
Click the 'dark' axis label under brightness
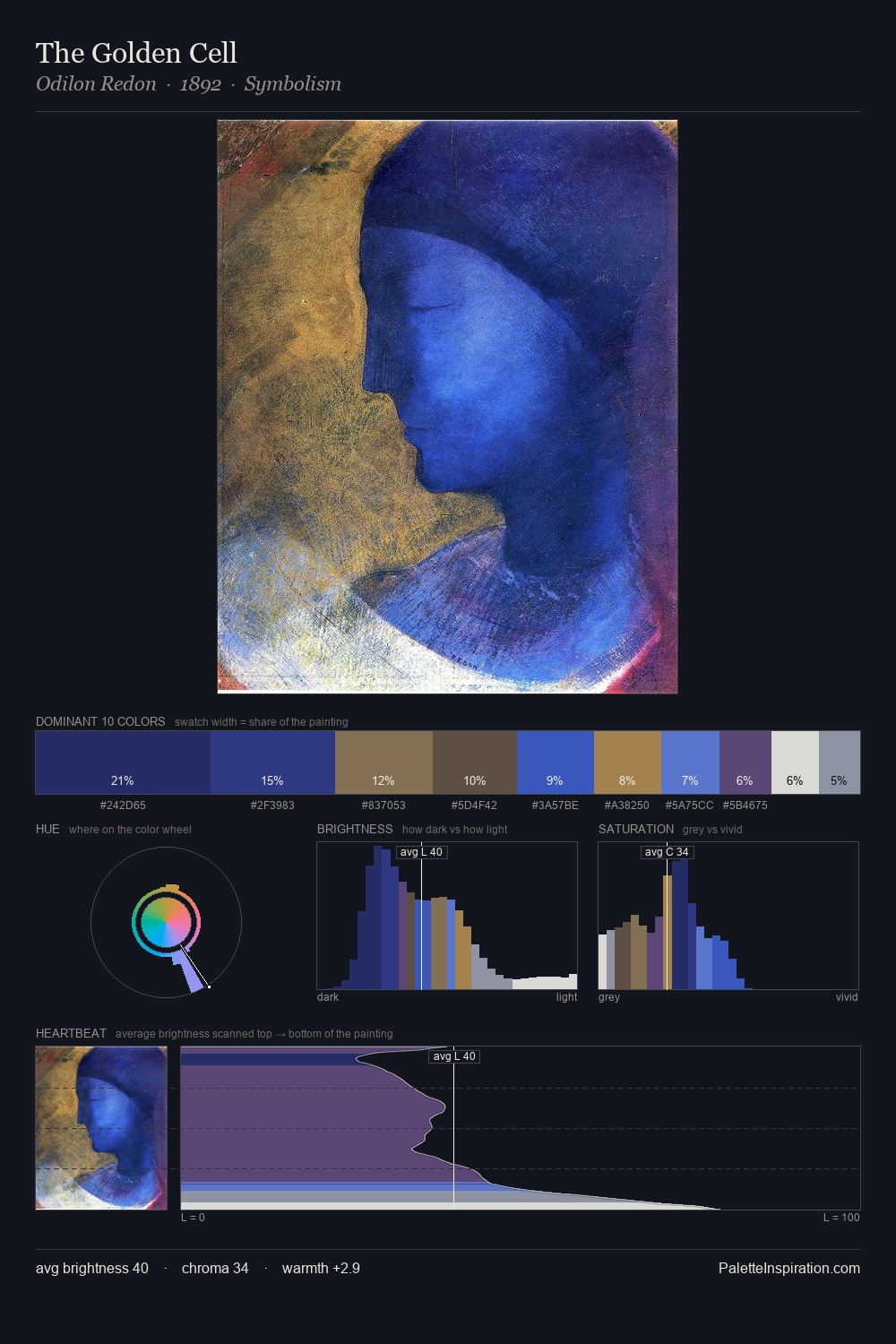tap(328, 997)
